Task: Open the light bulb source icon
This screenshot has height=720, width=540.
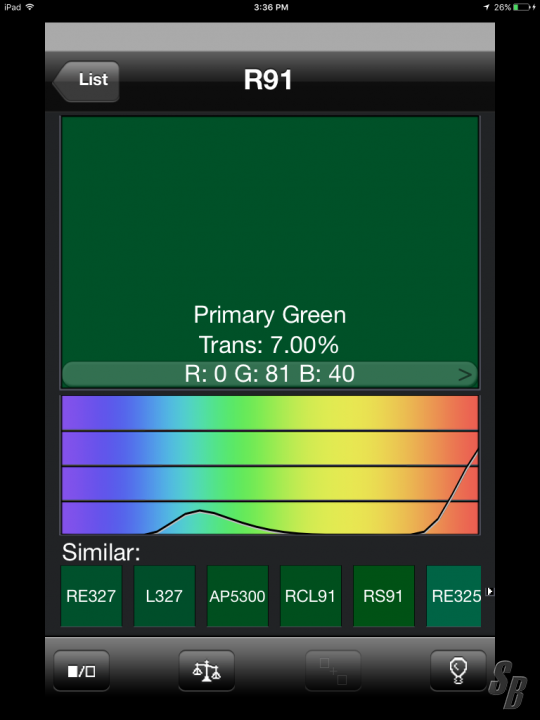Action: click(x=458, y=670)
